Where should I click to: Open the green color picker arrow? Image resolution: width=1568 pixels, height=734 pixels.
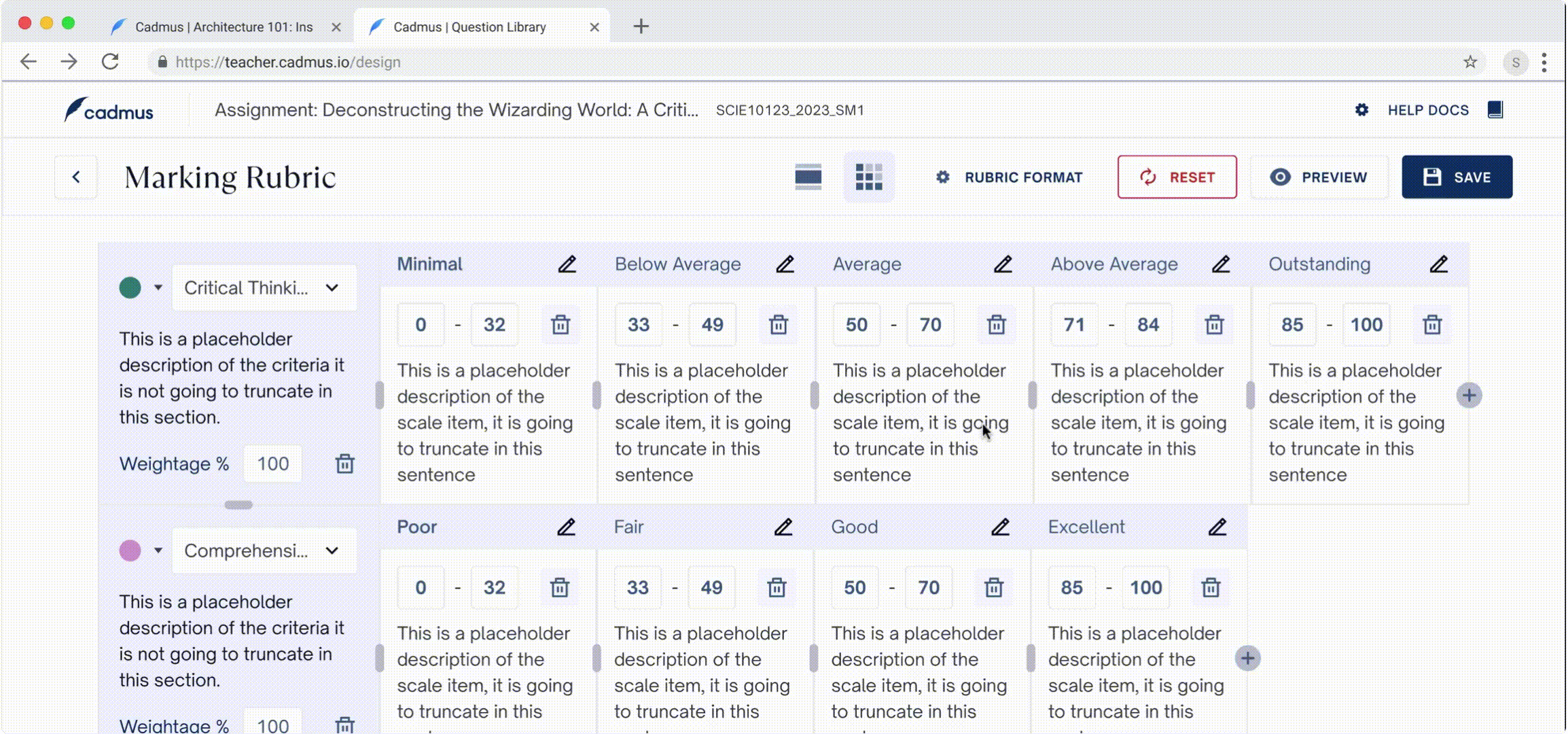[x=158, y=288]
